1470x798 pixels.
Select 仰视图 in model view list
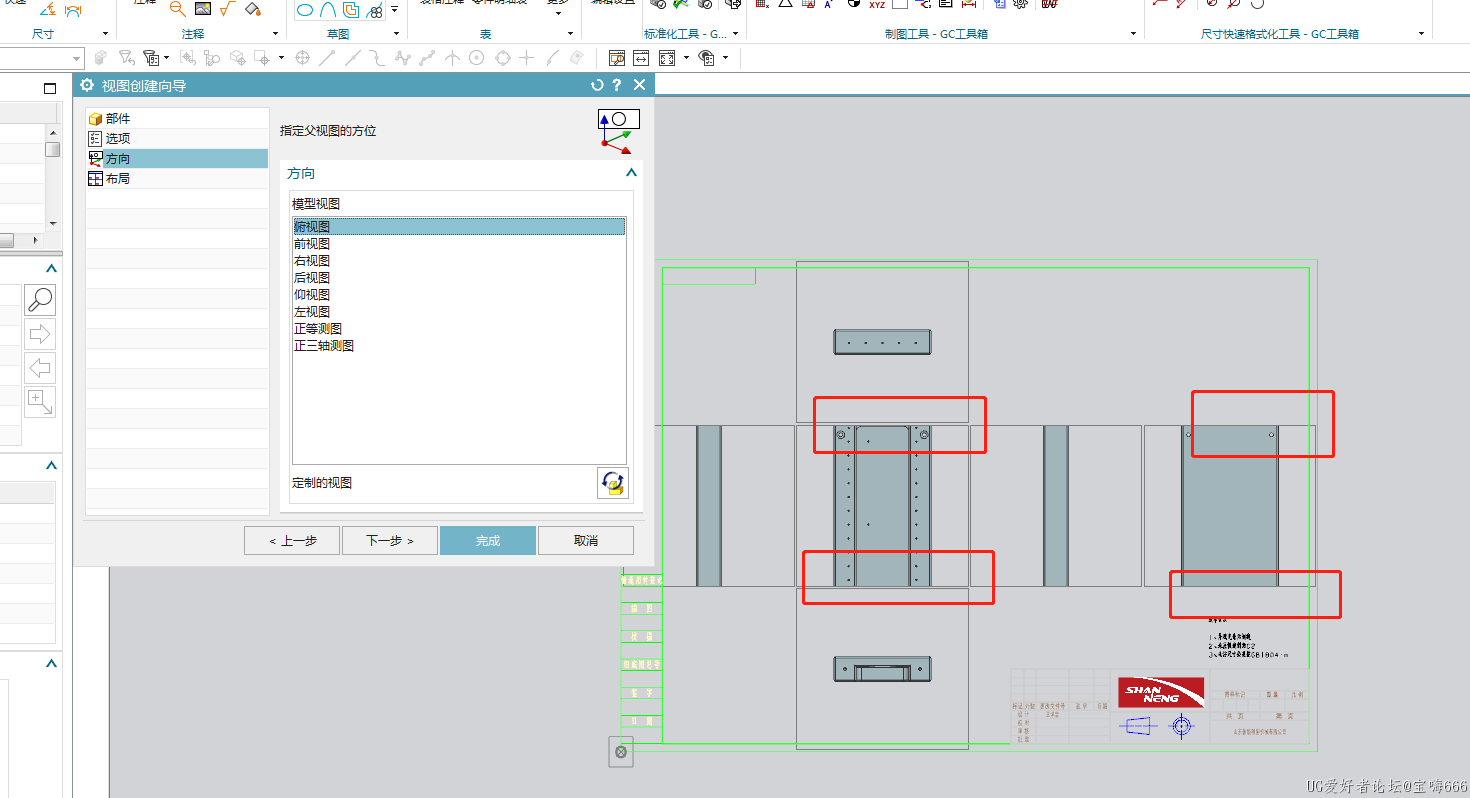[x=459, y=295]
